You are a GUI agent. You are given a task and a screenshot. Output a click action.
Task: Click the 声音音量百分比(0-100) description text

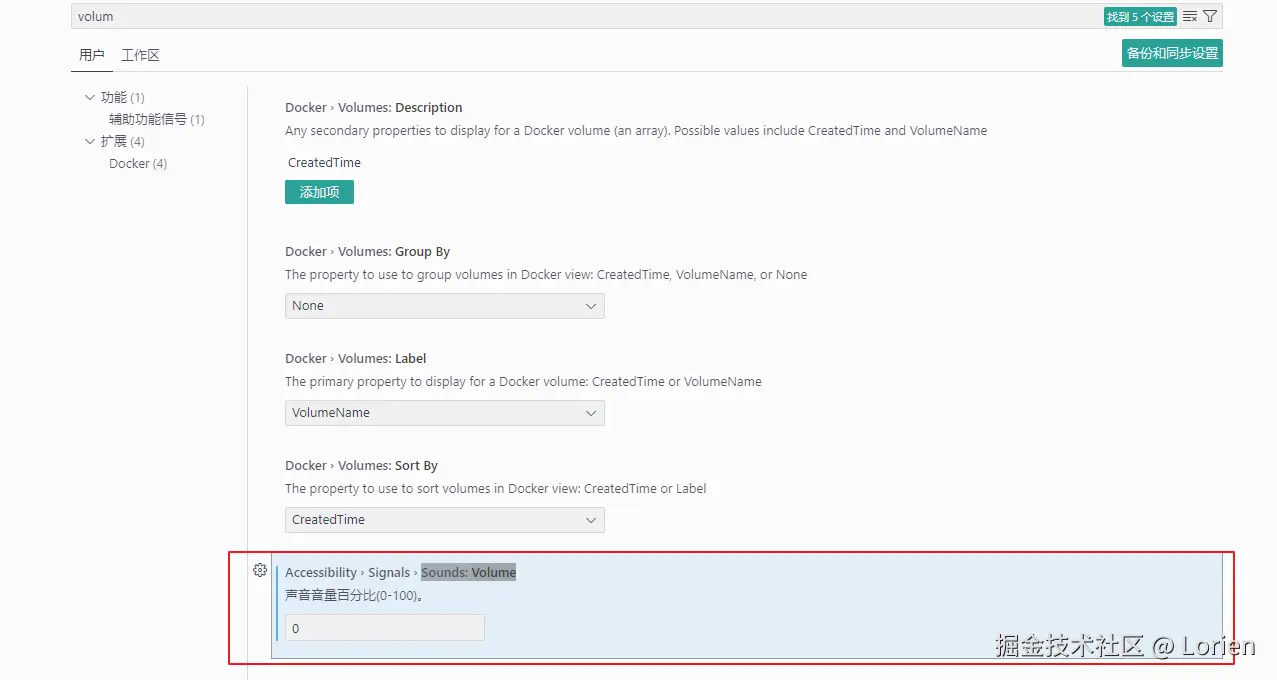(x=354, y=596)
